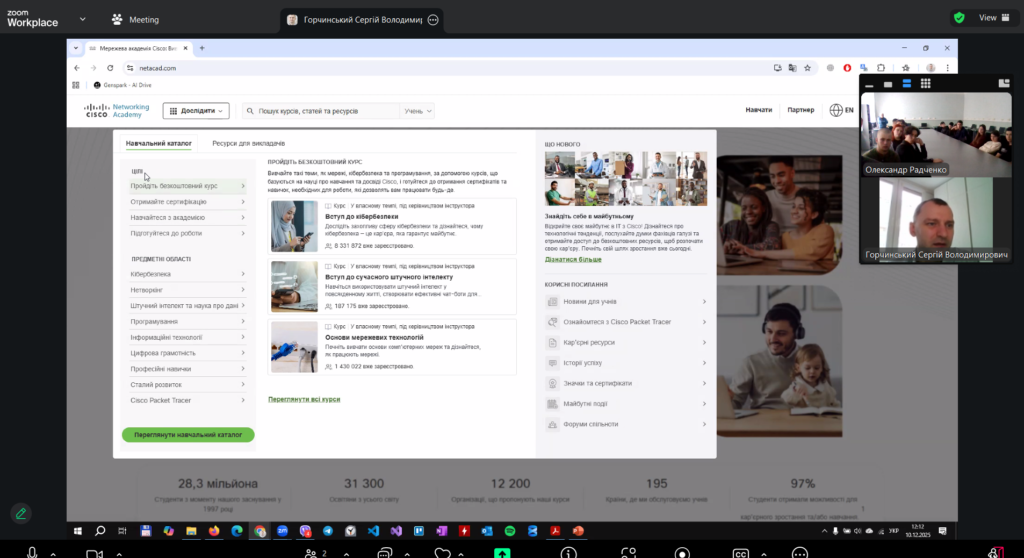This screenshot has width=1024, height=558.
Task: Switch to Ресурси для викладачів tab
Action: pos(248,144)
